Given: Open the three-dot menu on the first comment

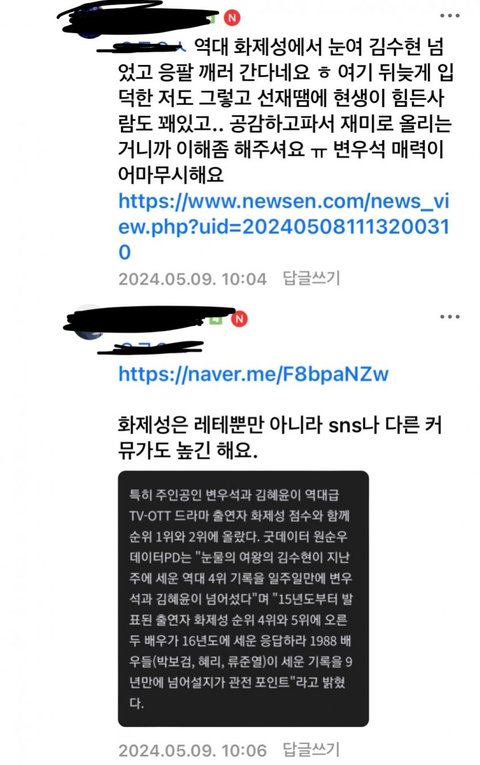Looking at the screenshot, I should (x=449, y=16).
